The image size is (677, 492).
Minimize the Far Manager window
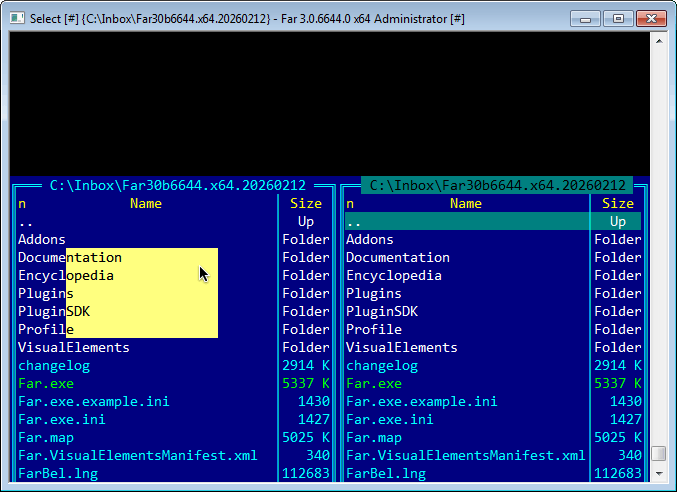[x=585, y=19]
